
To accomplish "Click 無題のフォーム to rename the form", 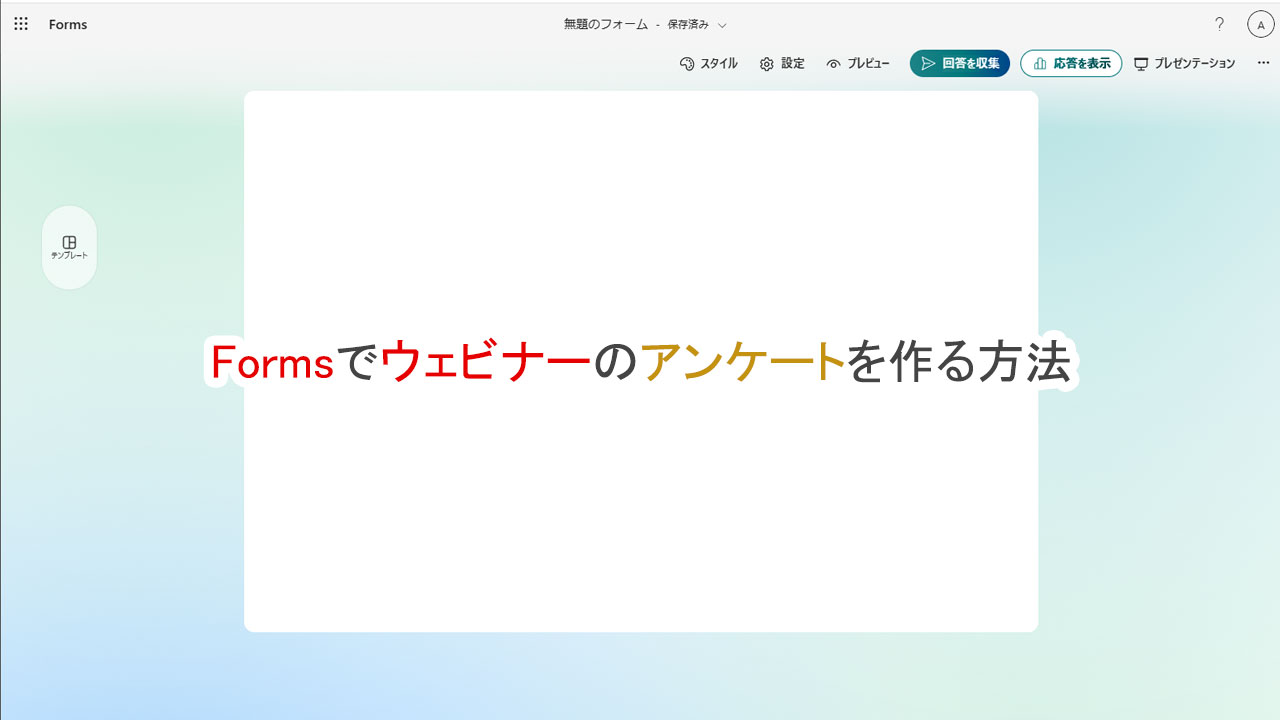I will pyautogui.click(x=605, y=24).
